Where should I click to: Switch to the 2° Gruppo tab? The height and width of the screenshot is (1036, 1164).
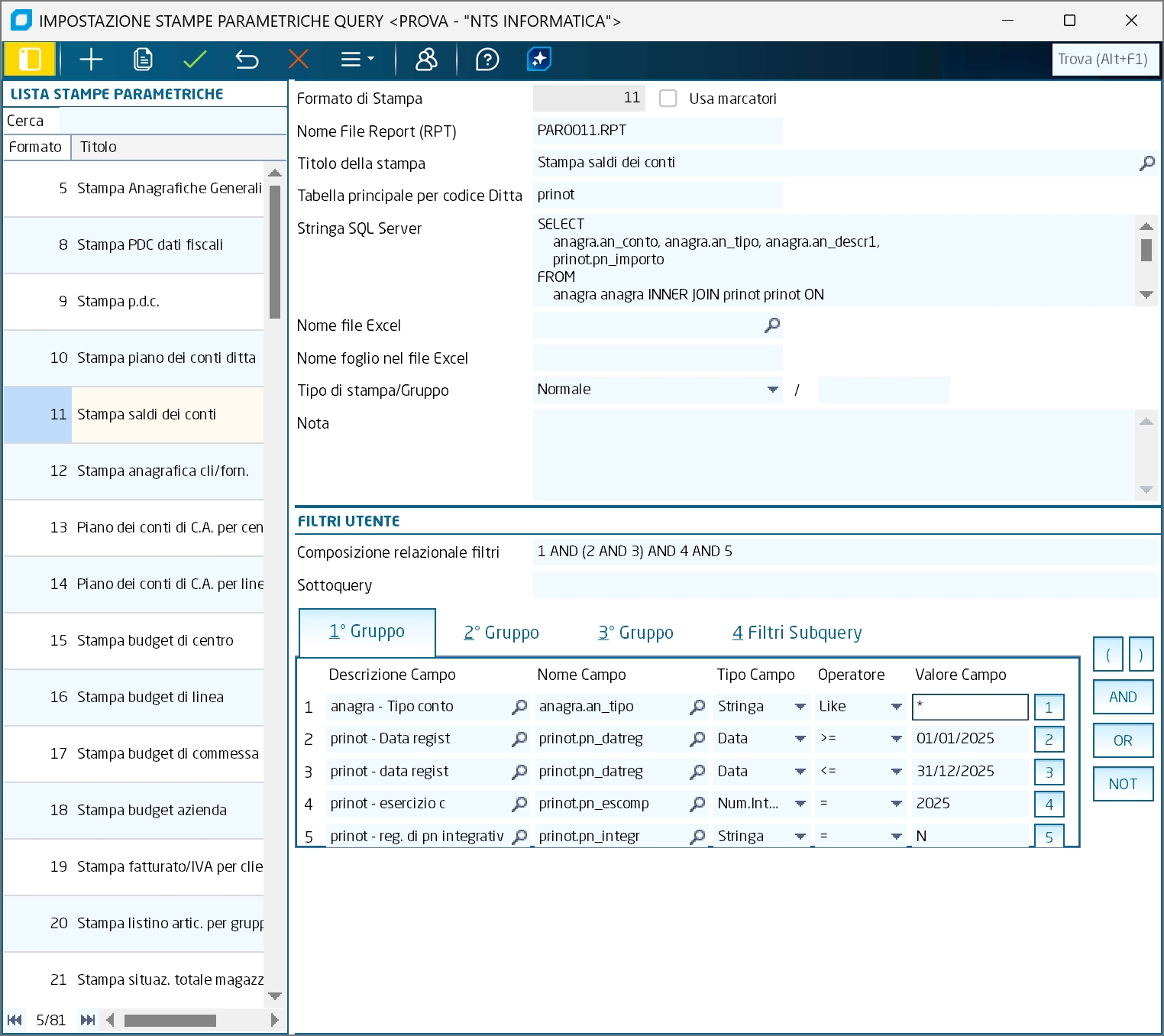click(501, 633)
